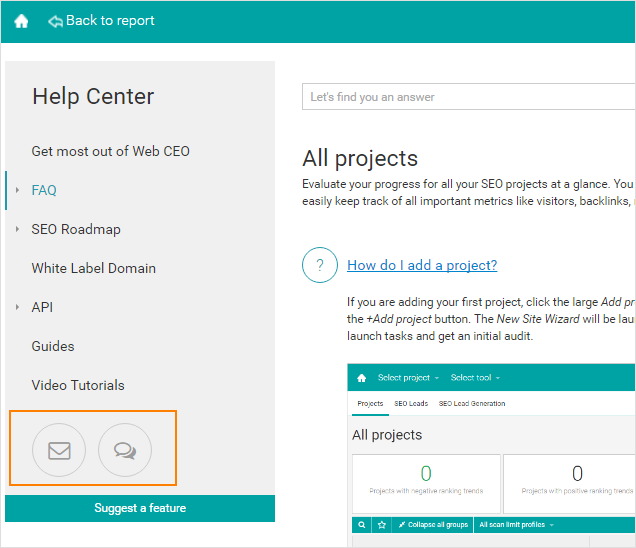
Task: Click search magnifier in embedded toolbar
Action: 362,525
